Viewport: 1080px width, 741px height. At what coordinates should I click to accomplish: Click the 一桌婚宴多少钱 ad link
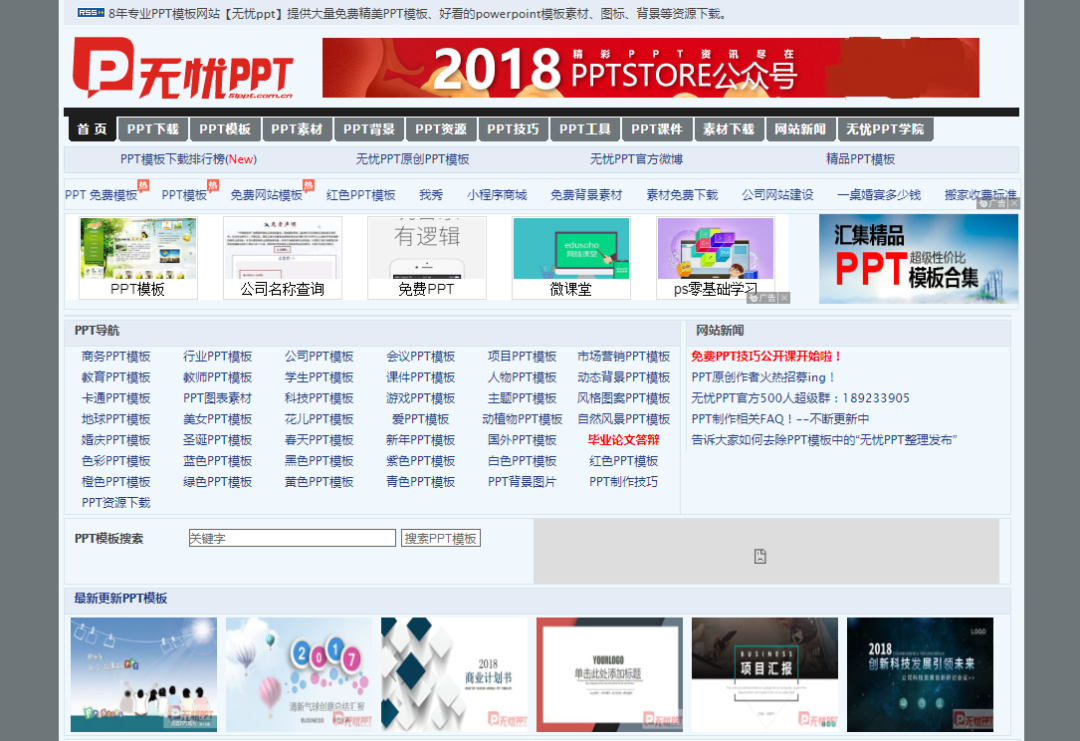coord(879,195)
